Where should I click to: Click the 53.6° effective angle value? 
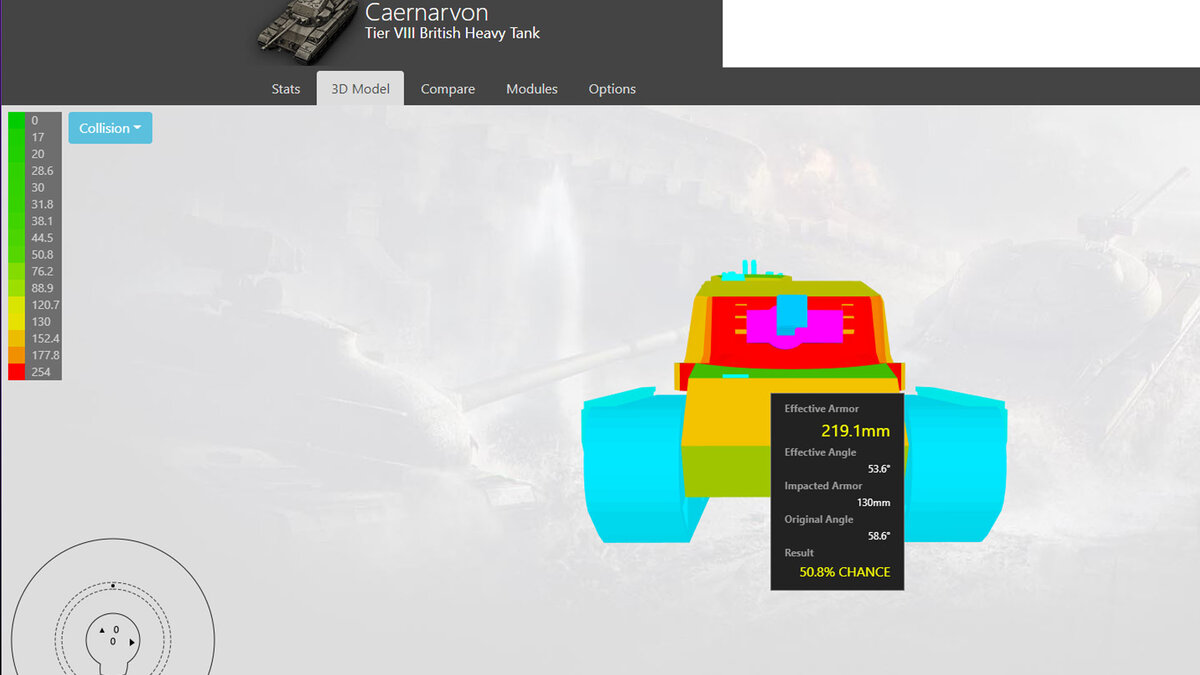pos(879,469)
